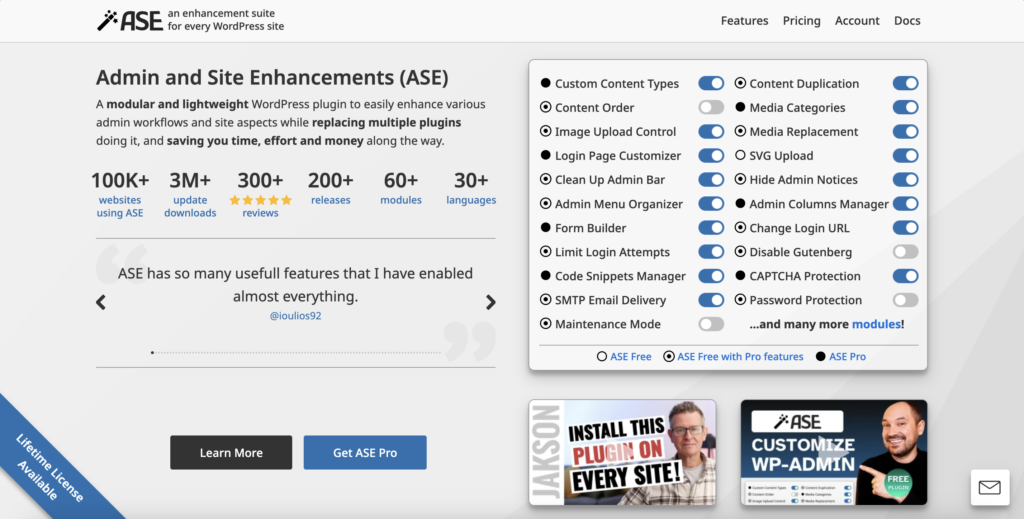Open the envelope contact icon
Screen dimensions: 1024x519
pyautogui.click(x=989, y=487)
